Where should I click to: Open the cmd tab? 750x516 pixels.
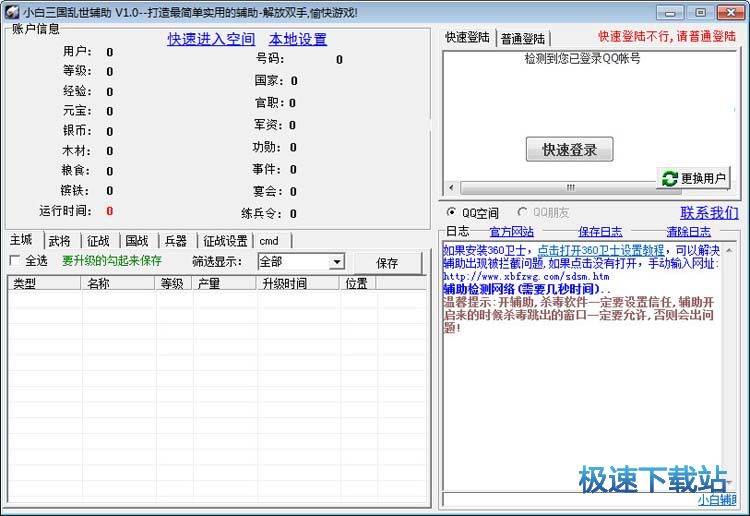click(x=269, y=241)
